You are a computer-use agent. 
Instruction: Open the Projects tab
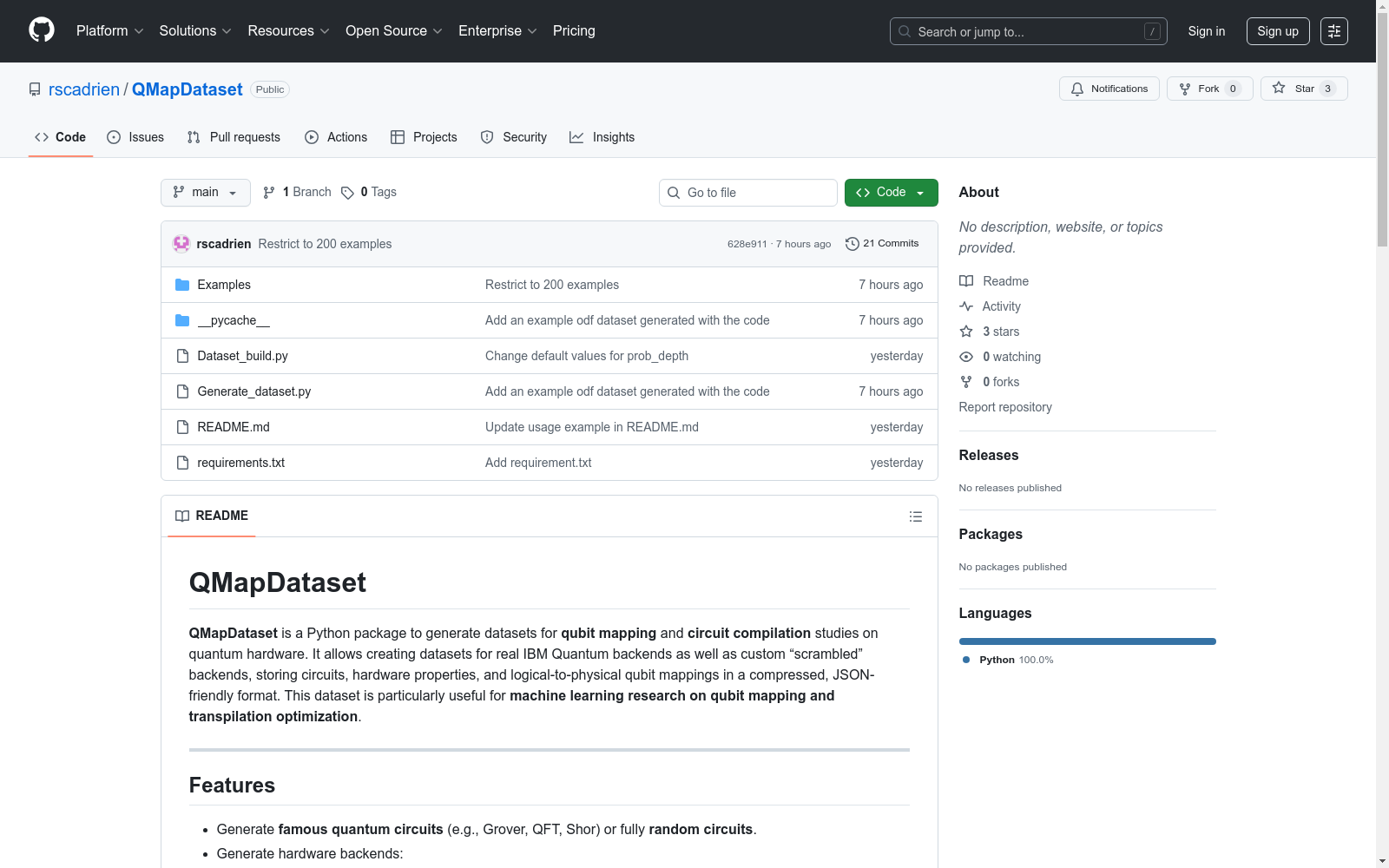click(424, 137)
